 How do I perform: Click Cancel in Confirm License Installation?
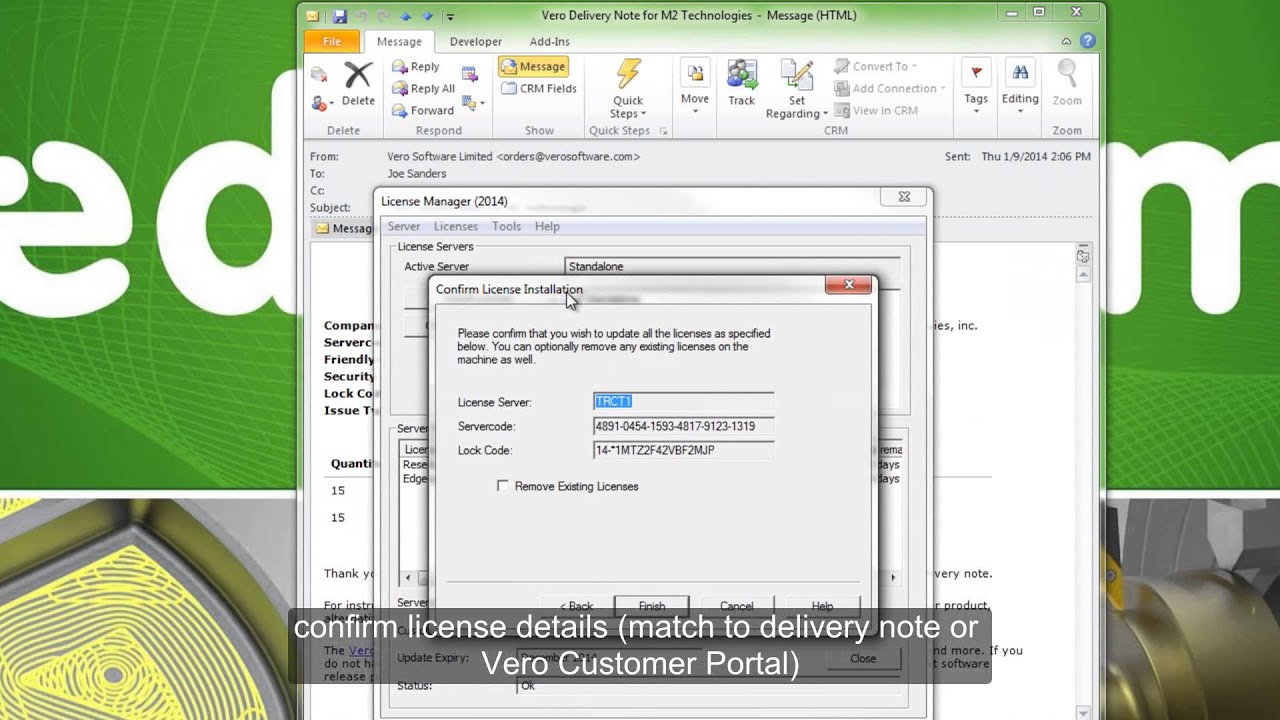point(737,606)
